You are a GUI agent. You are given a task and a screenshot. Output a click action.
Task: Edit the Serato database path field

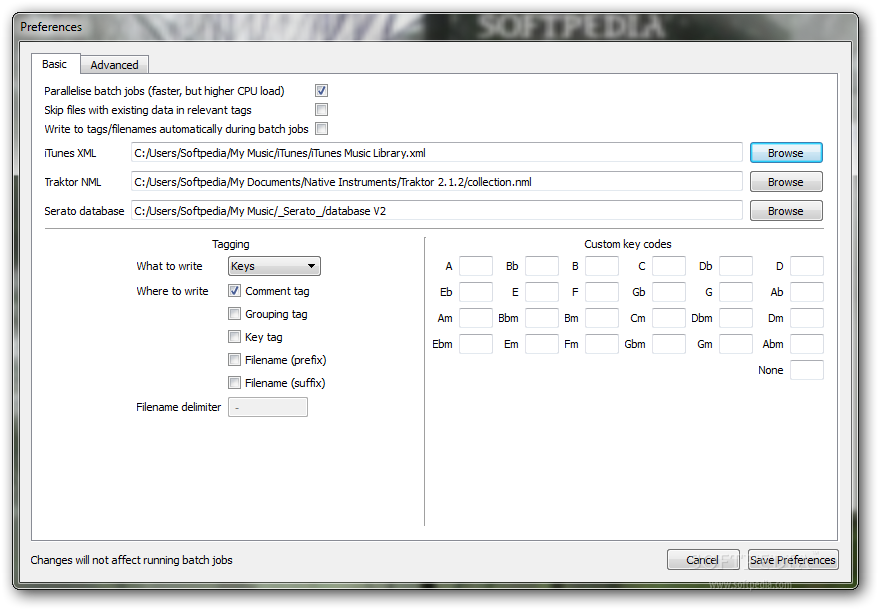[x=437, y=211]
